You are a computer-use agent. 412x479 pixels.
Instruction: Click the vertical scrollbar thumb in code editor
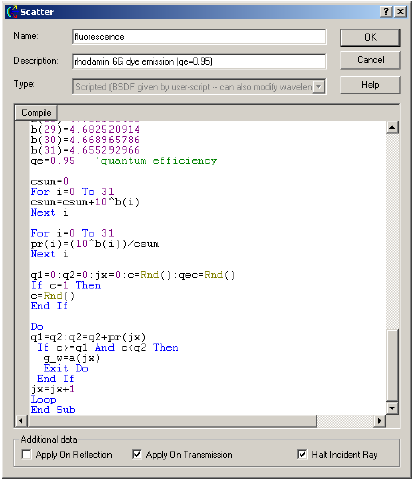392,365
